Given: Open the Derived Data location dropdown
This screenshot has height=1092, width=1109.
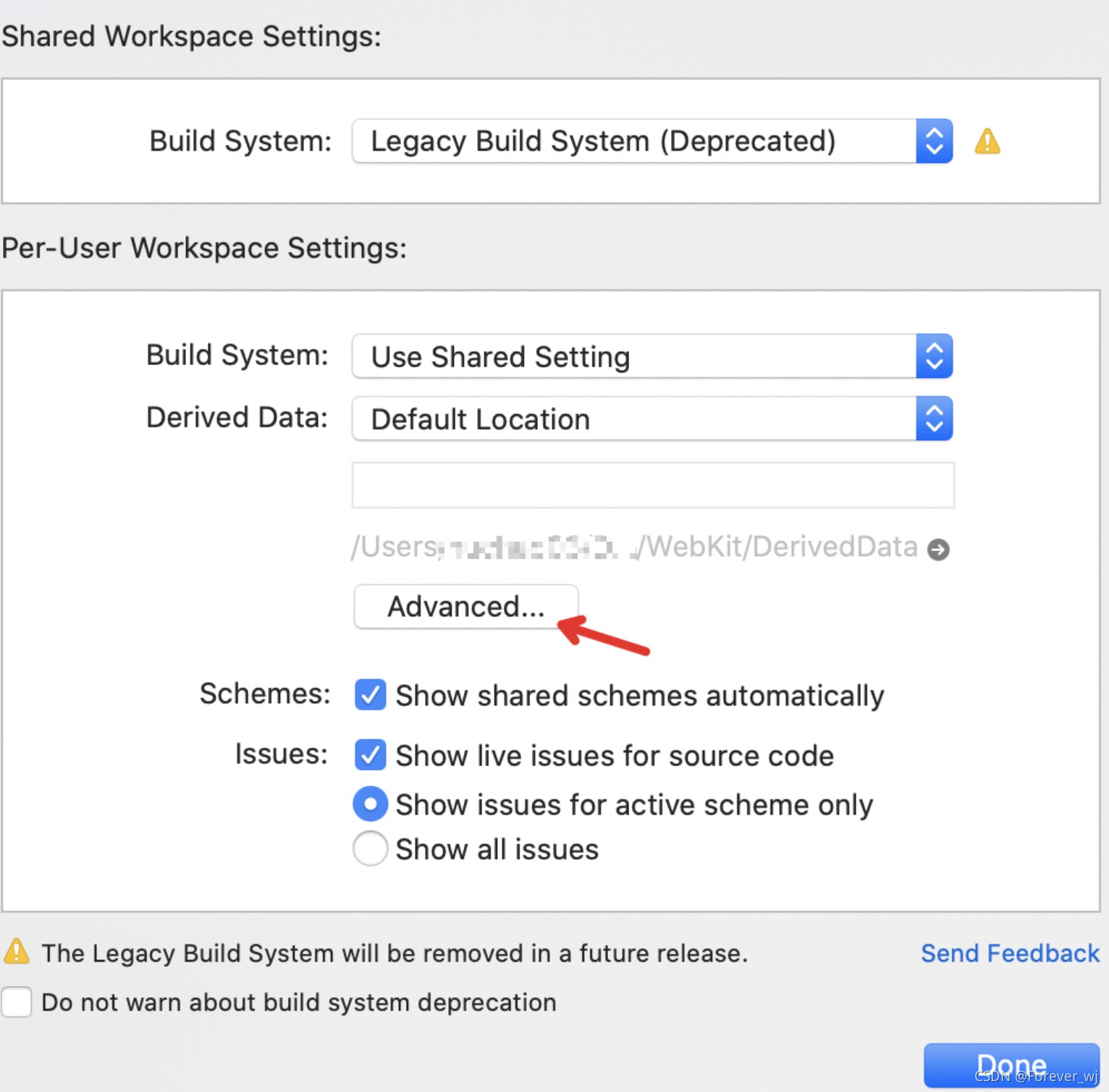Looking at the screenshot, I should point(652,419).
